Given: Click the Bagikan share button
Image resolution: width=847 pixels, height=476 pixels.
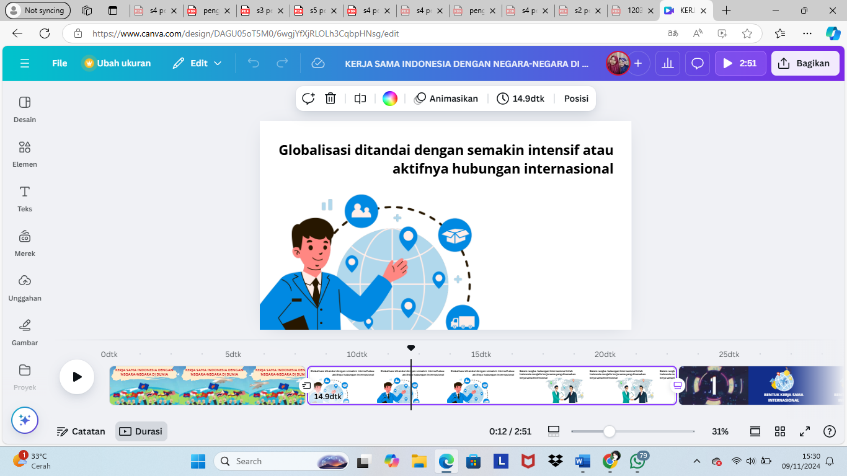Looking at the screenshot, I should coord(803,63).
